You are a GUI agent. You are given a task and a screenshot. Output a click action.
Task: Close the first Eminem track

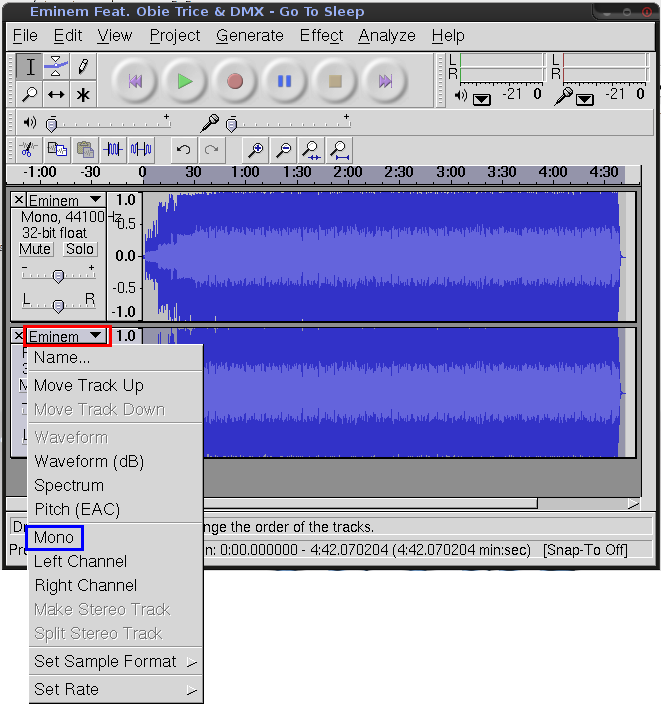(x=19, y=200)
